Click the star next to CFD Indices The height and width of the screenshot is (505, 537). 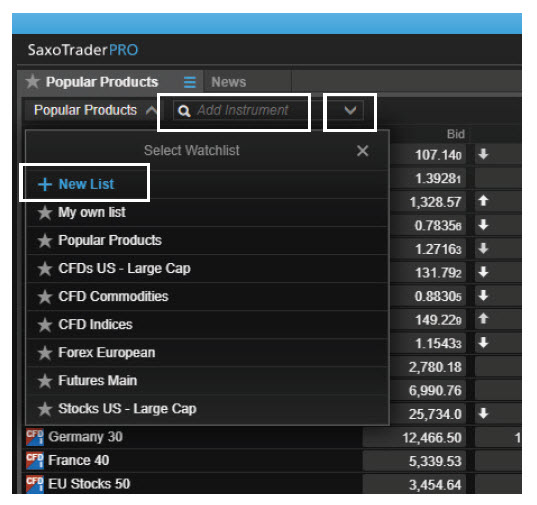45,325
